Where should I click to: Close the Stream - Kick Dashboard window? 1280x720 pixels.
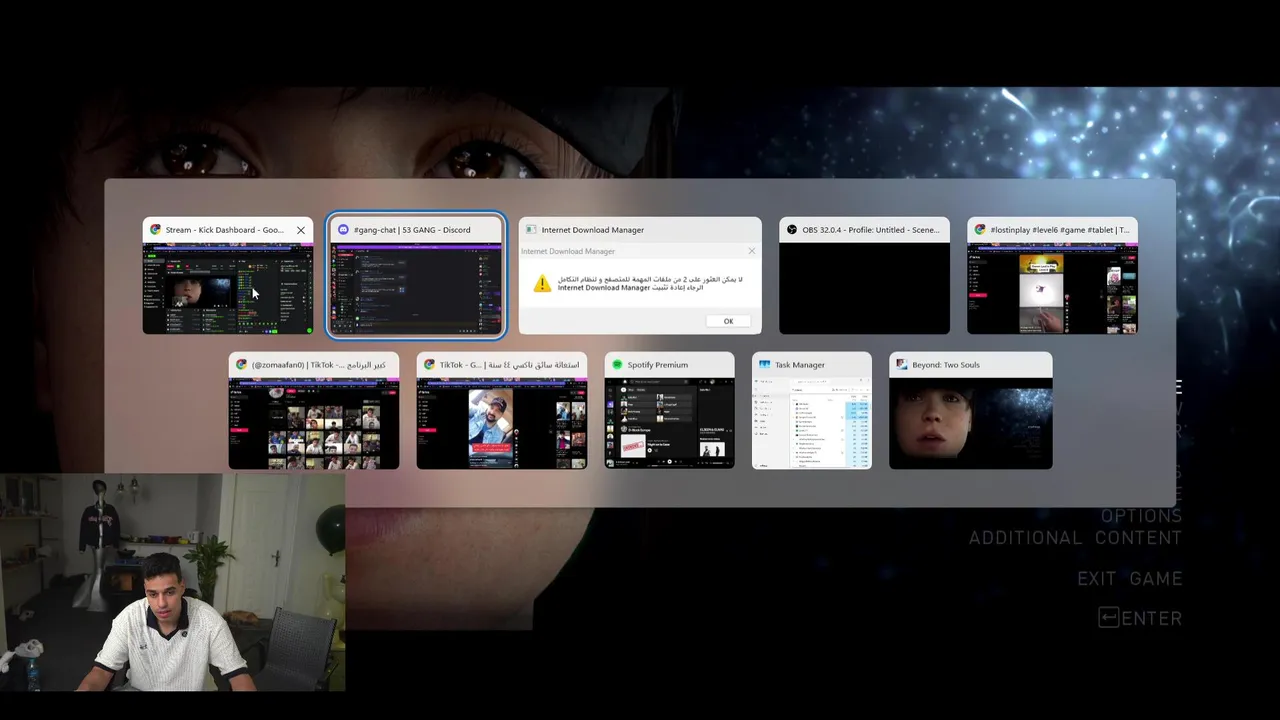pyautogui.click(x=300, y=230)
